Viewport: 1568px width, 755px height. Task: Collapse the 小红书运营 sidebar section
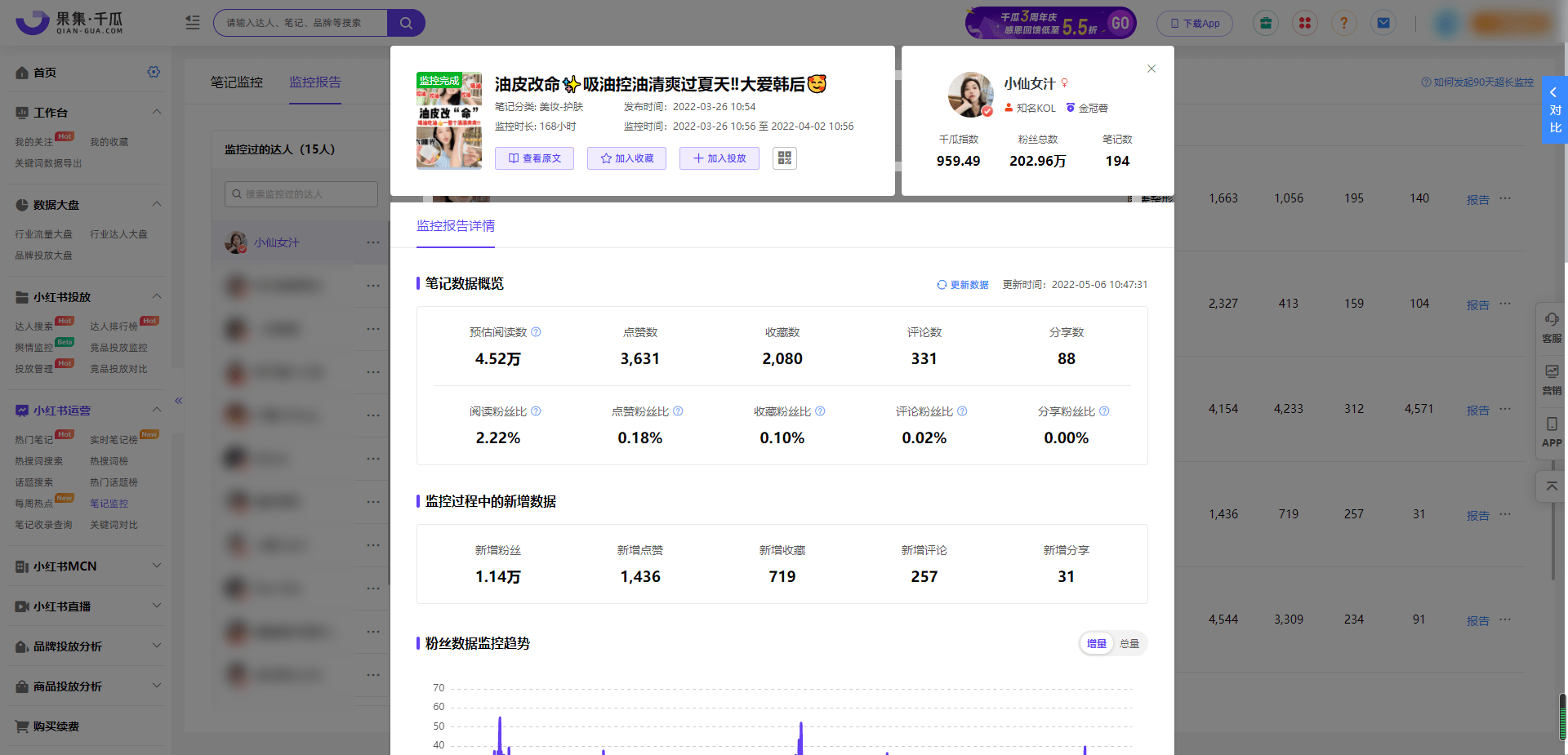(157, 410)
